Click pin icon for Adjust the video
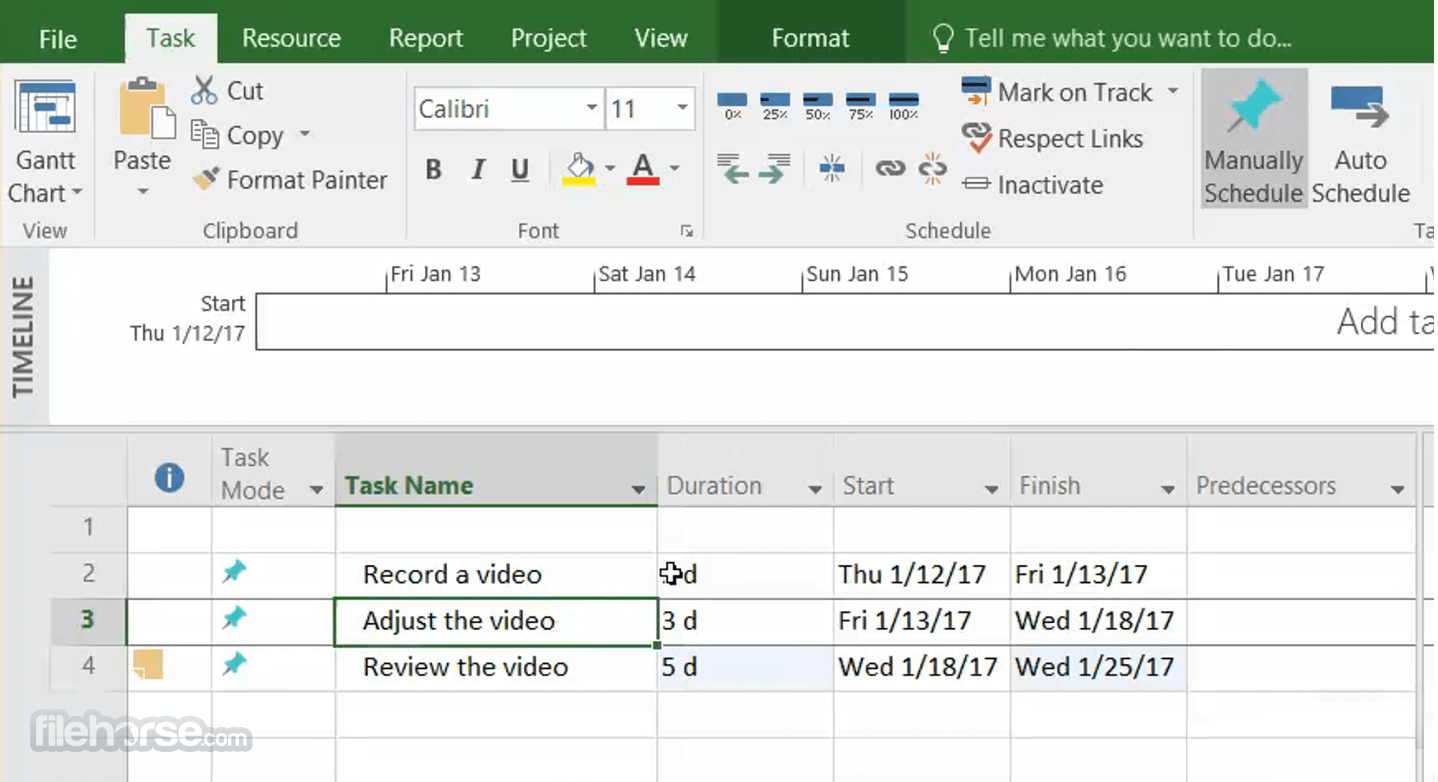1438x782 pixels. (234, 619)
